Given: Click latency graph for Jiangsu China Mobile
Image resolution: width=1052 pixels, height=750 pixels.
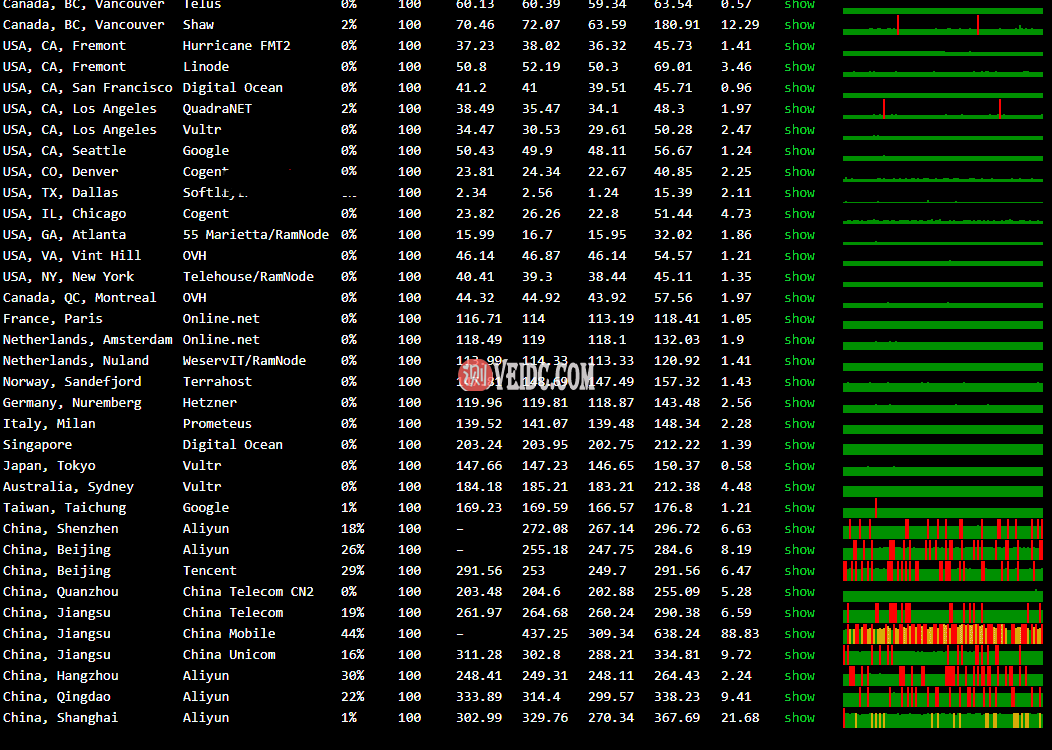Looking at the screenshot, I should (x=943, y=634).
